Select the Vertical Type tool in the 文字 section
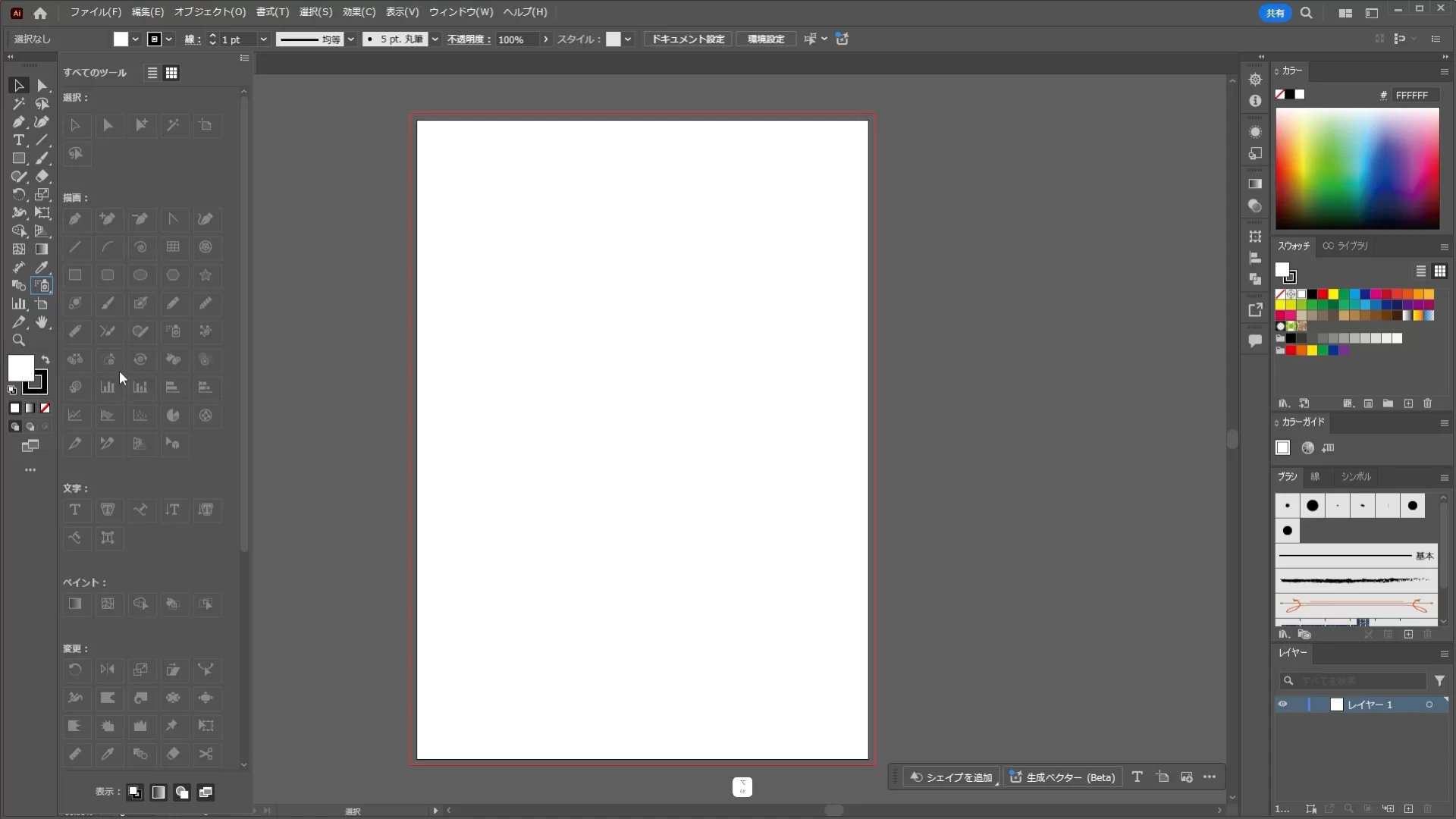 [173, 510]
